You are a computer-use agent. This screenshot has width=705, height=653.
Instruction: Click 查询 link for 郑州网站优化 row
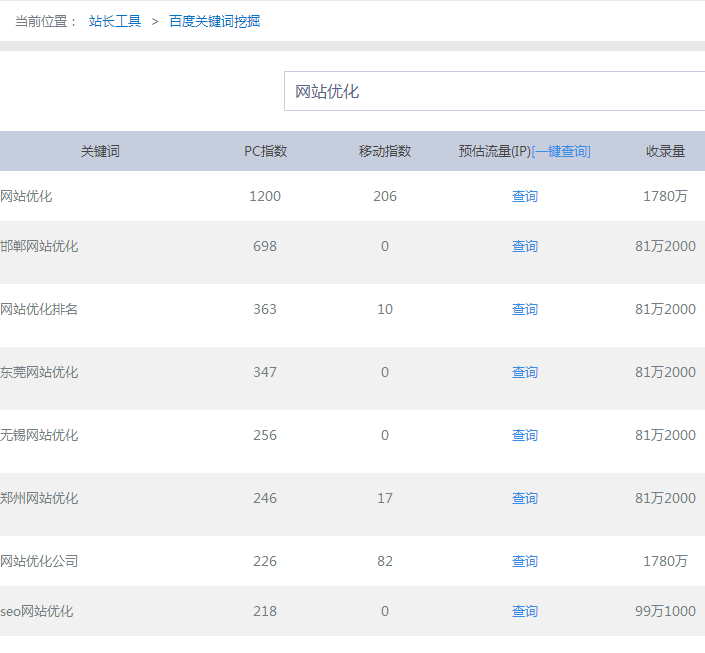click(525, 499)
